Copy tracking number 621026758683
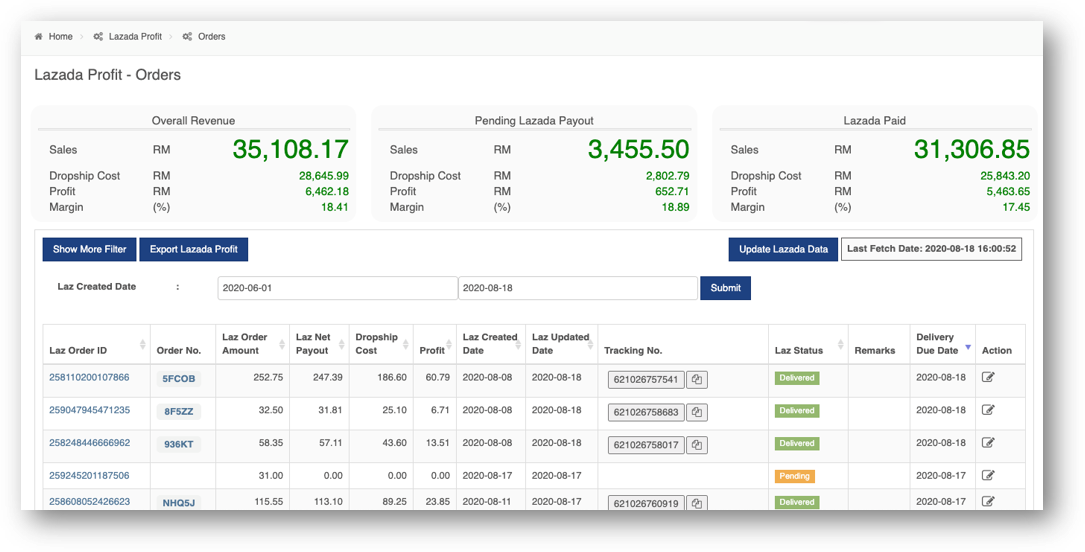The height and width of the screenshot is (552, 1085). (x=697, y=412)
